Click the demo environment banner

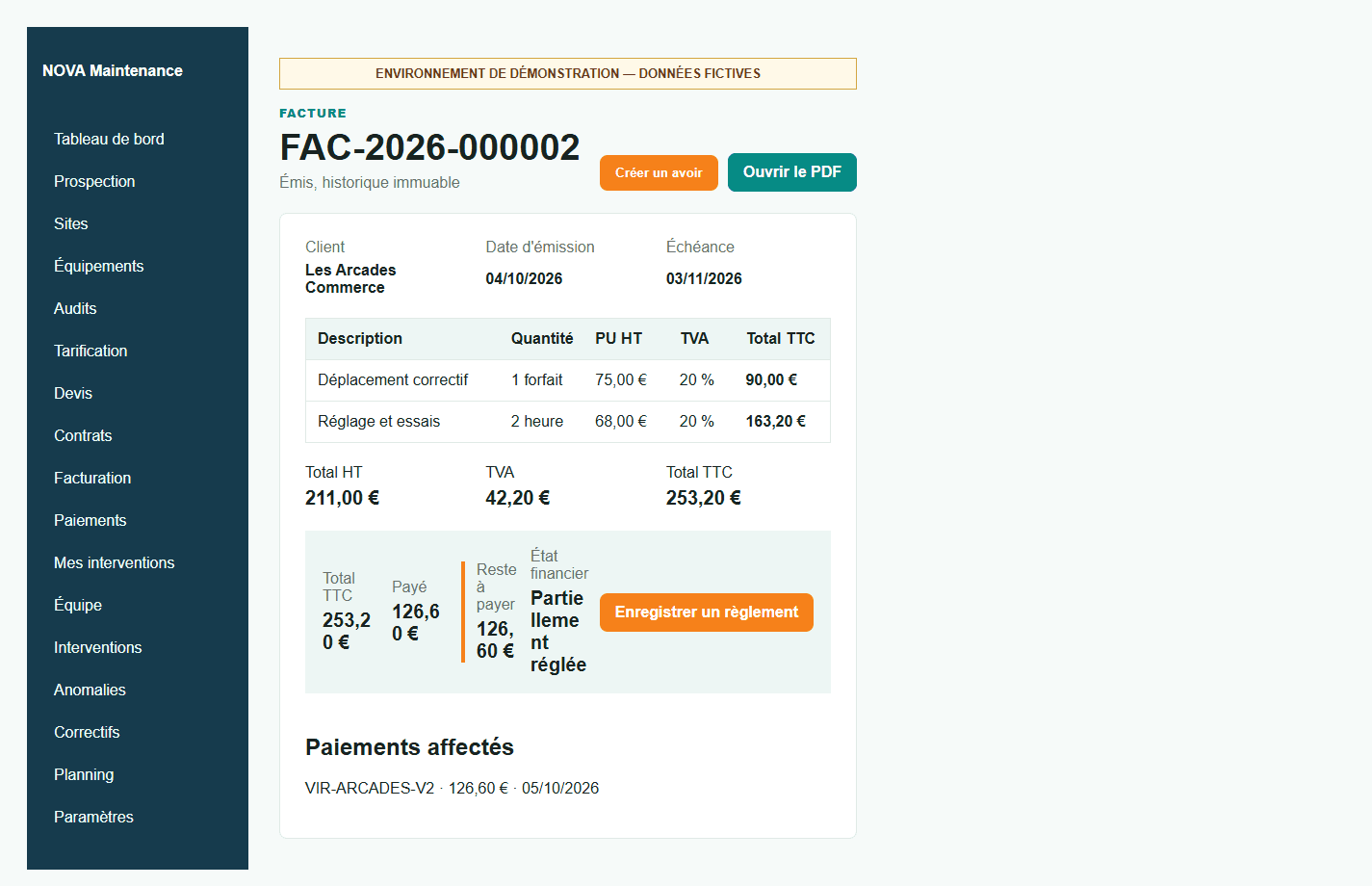click(x=568, y=73)
